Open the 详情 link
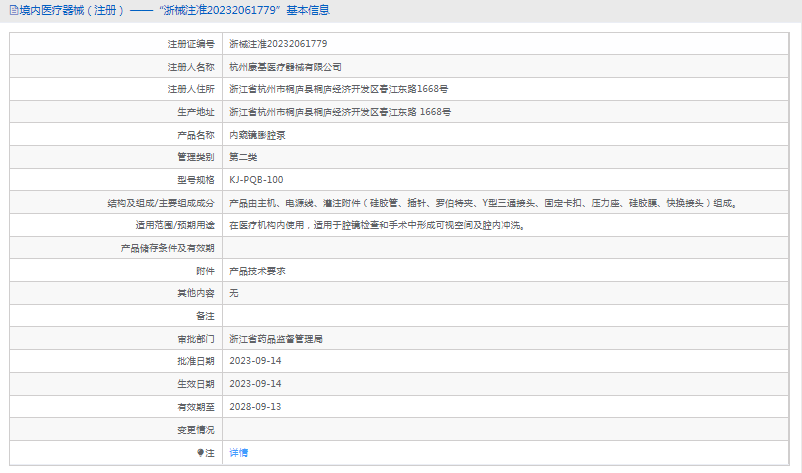The width and height of the screenshot is (802, 473). pyautogui.click(x=238, y=453)
